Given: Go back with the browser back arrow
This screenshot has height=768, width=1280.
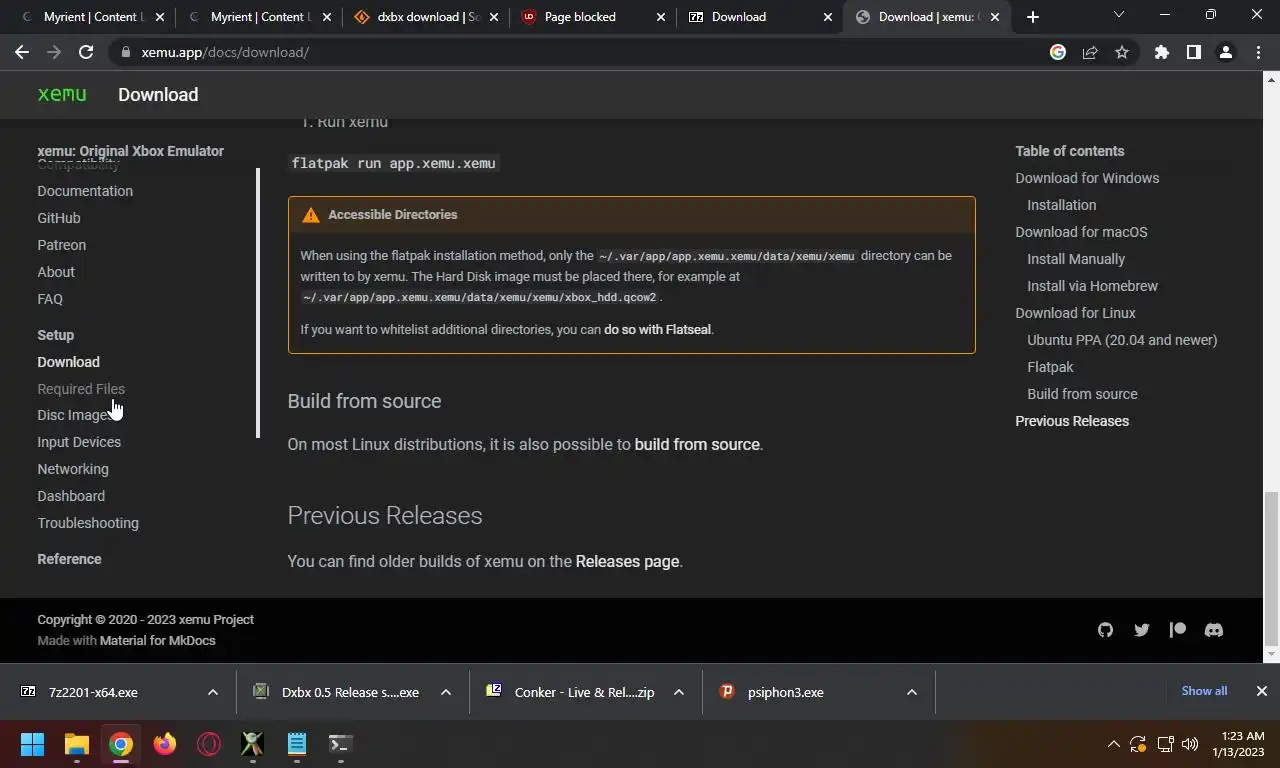Looking at the screenshot, I should (22, 52).
